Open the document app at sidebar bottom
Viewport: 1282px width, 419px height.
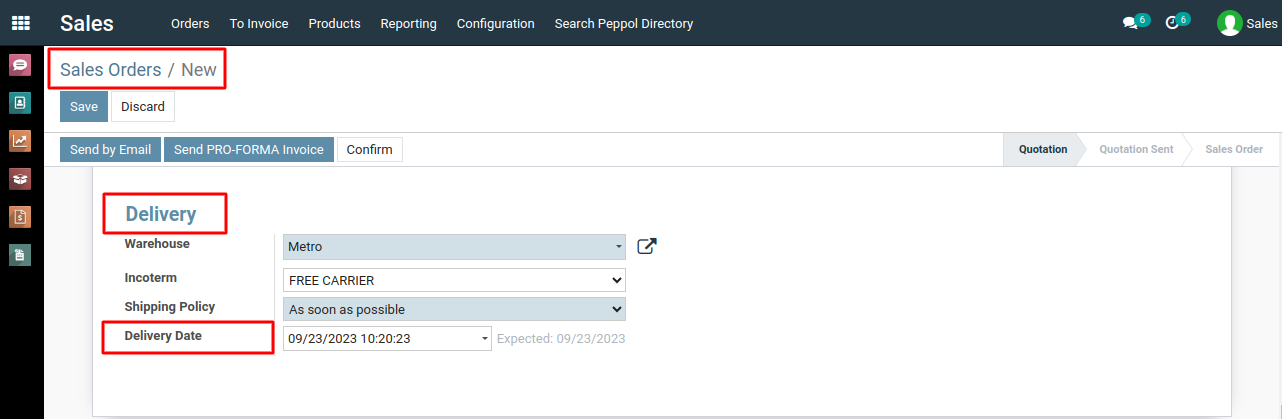20,255
